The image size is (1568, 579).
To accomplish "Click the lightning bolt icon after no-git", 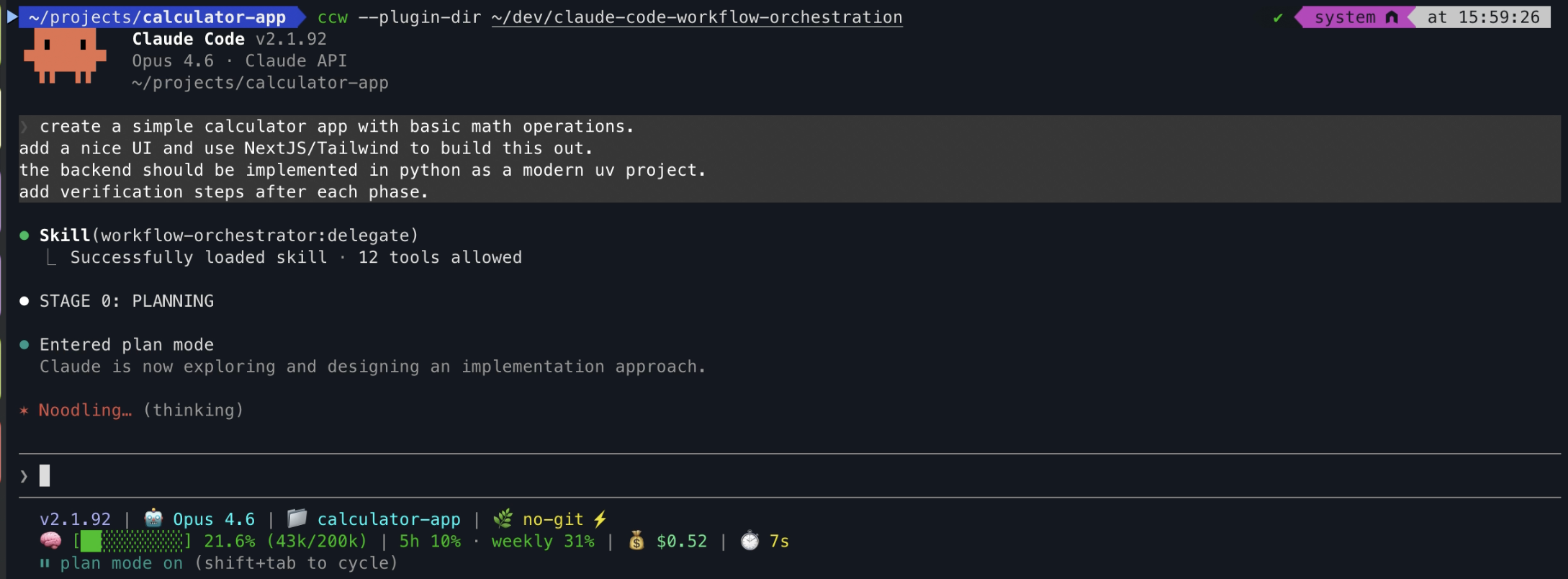I will (600, 519).
